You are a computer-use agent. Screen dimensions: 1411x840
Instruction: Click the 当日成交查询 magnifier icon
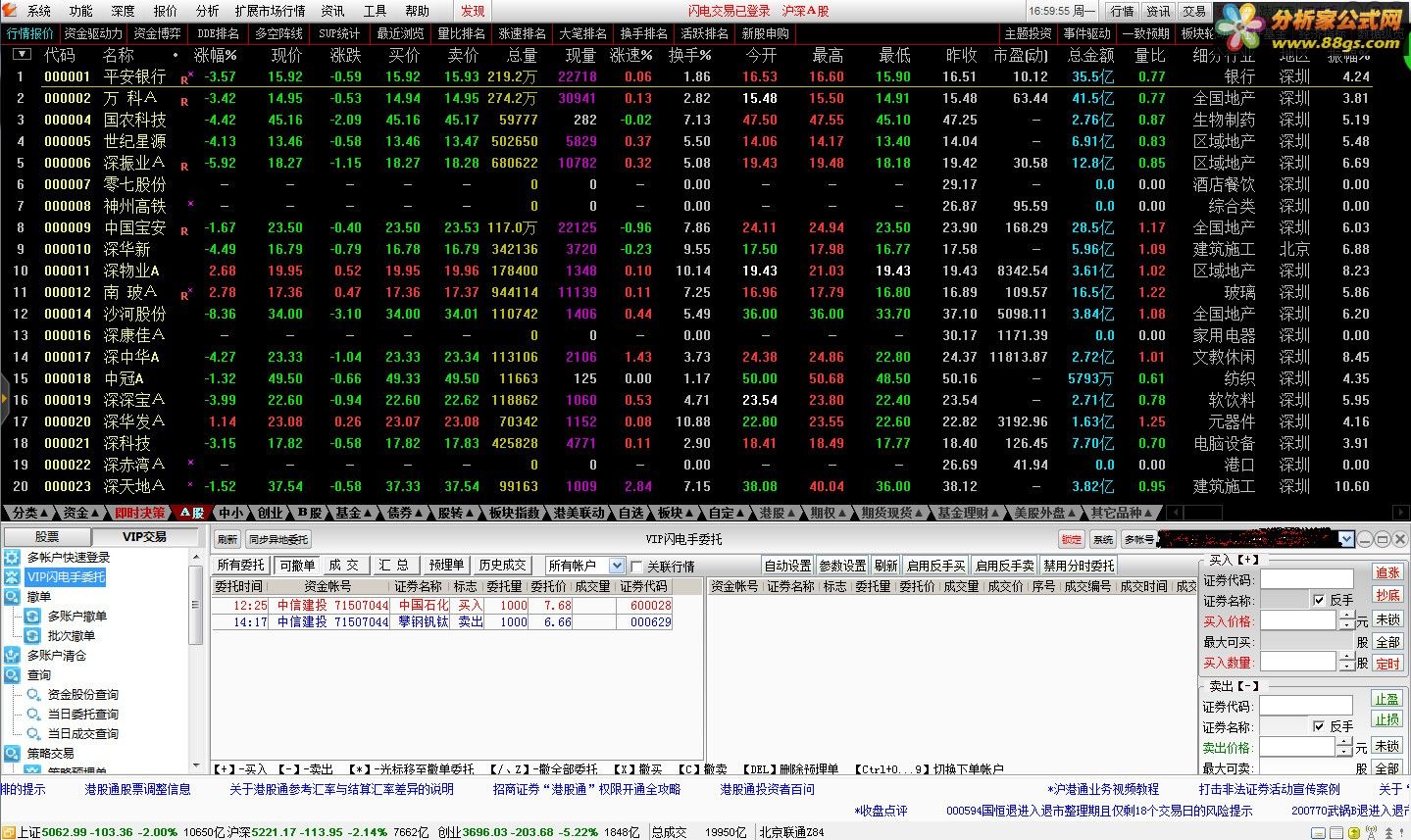pyautogui.click(x=33, y=734)
